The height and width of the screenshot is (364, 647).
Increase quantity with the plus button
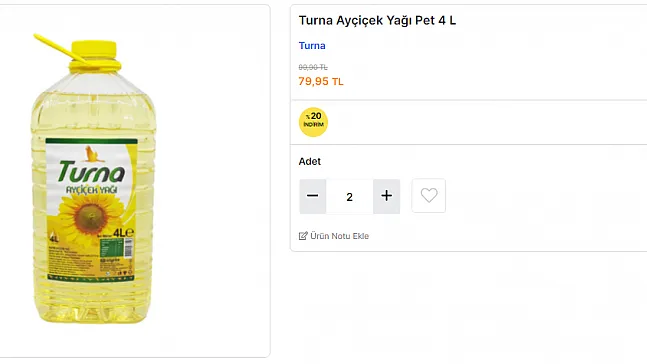(387, 196)
